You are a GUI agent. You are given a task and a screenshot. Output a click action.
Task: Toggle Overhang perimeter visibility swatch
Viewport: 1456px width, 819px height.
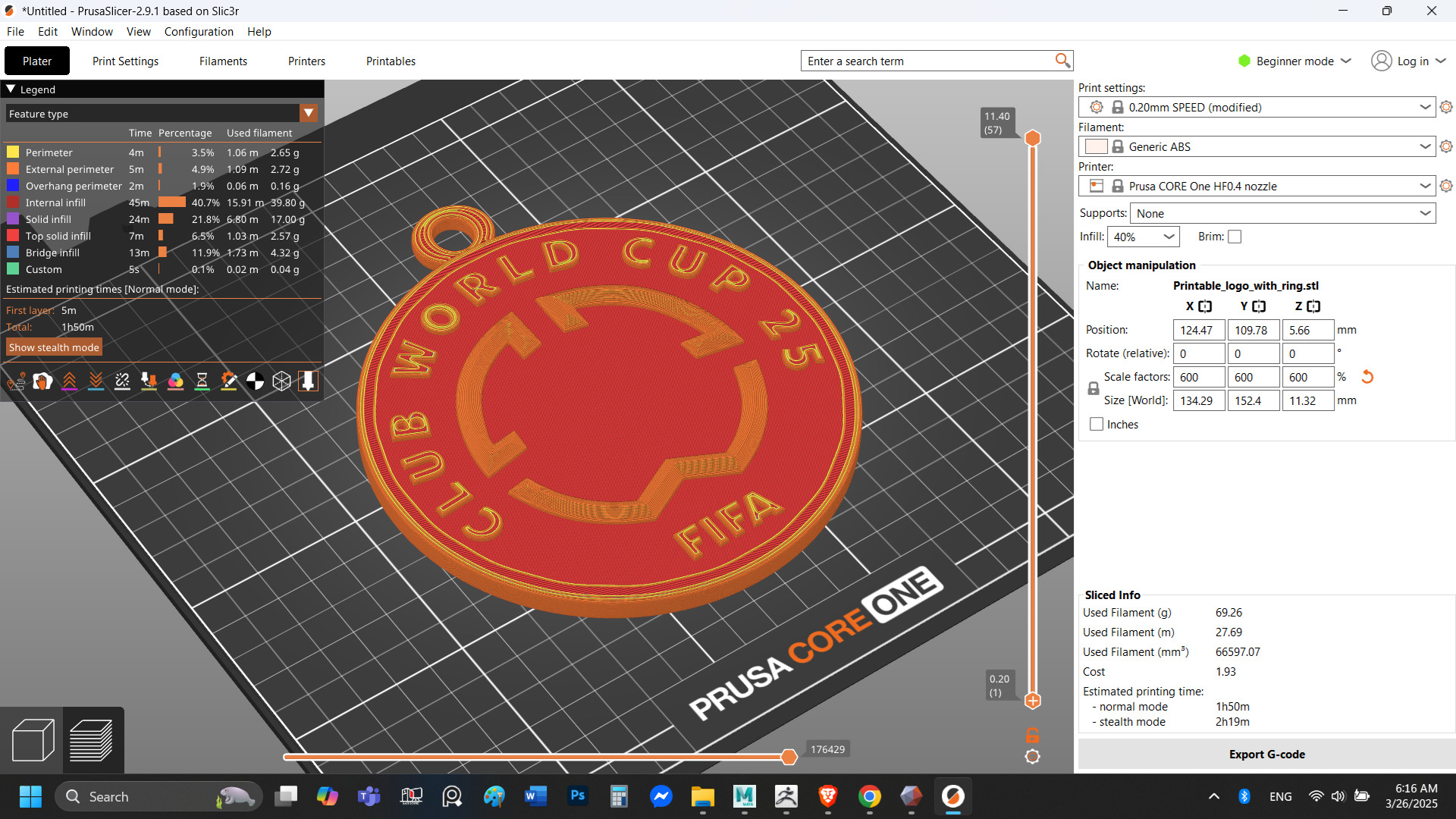click(x=13, y=185)
